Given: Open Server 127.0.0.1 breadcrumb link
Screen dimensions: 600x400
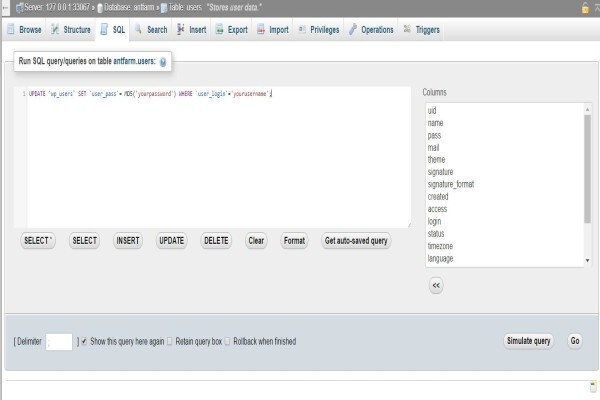Looking at the screenshot, I should [x=57, y=7].
